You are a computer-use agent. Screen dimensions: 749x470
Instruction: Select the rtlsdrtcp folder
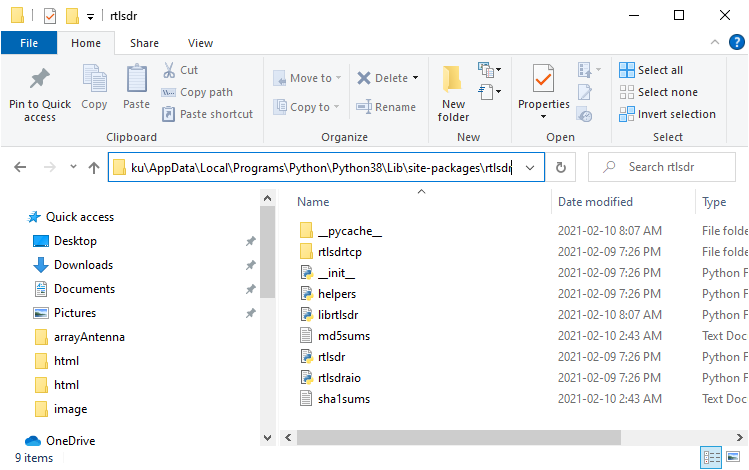pos(340,252)
